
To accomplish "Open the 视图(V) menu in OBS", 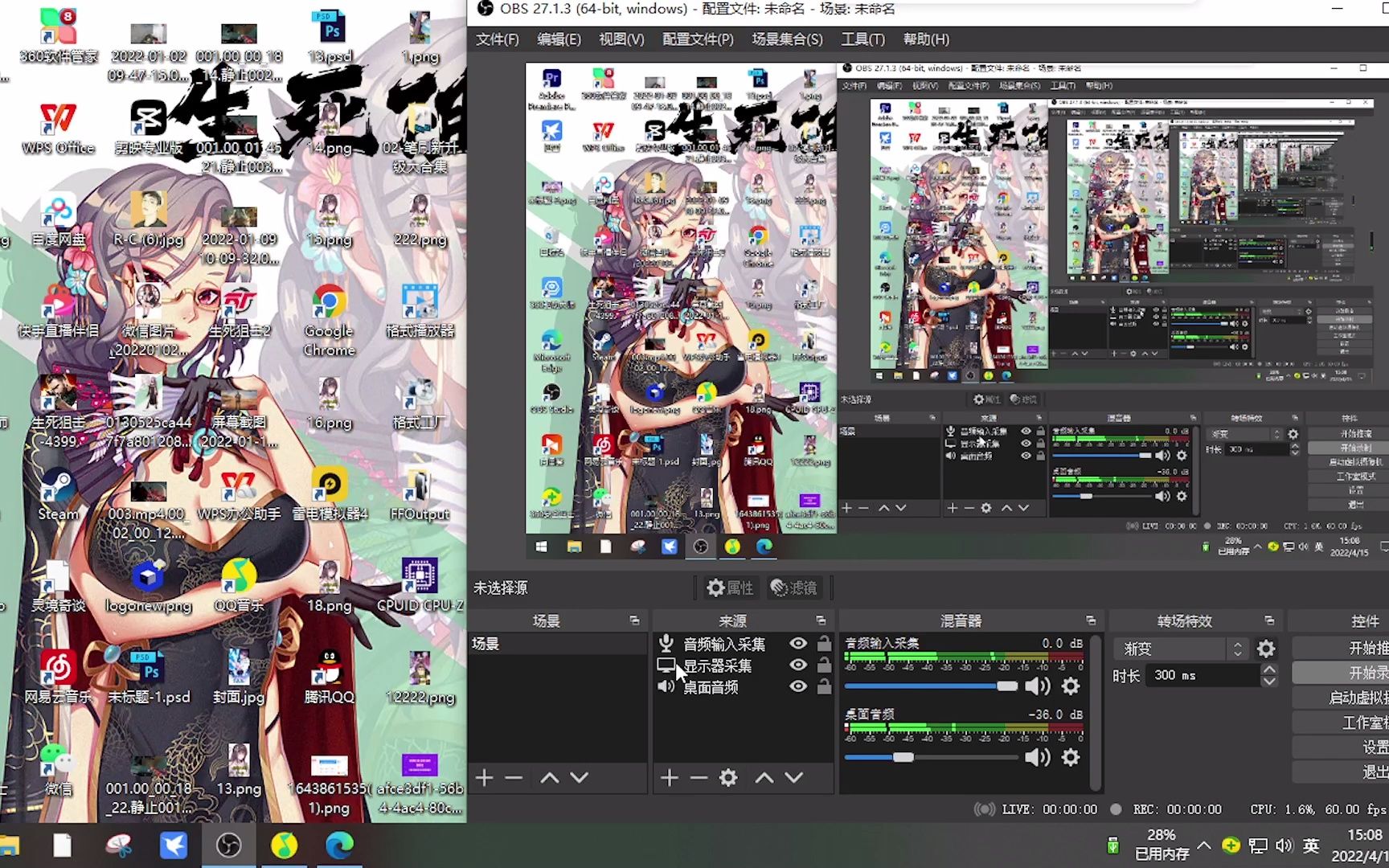I will 621,39.
